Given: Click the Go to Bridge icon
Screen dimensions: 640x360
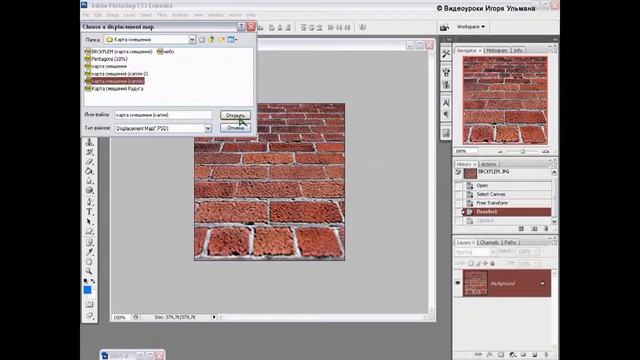Looking at the screenshot, I should click(x=444, y=27).
